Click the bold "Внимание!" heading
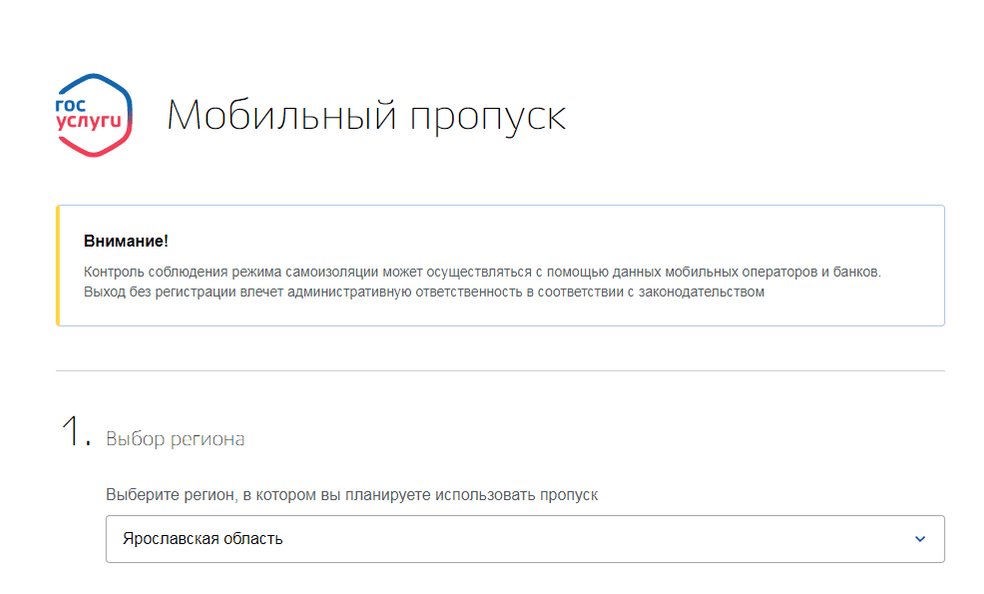984x594 pixels. [x=126, y=242]
